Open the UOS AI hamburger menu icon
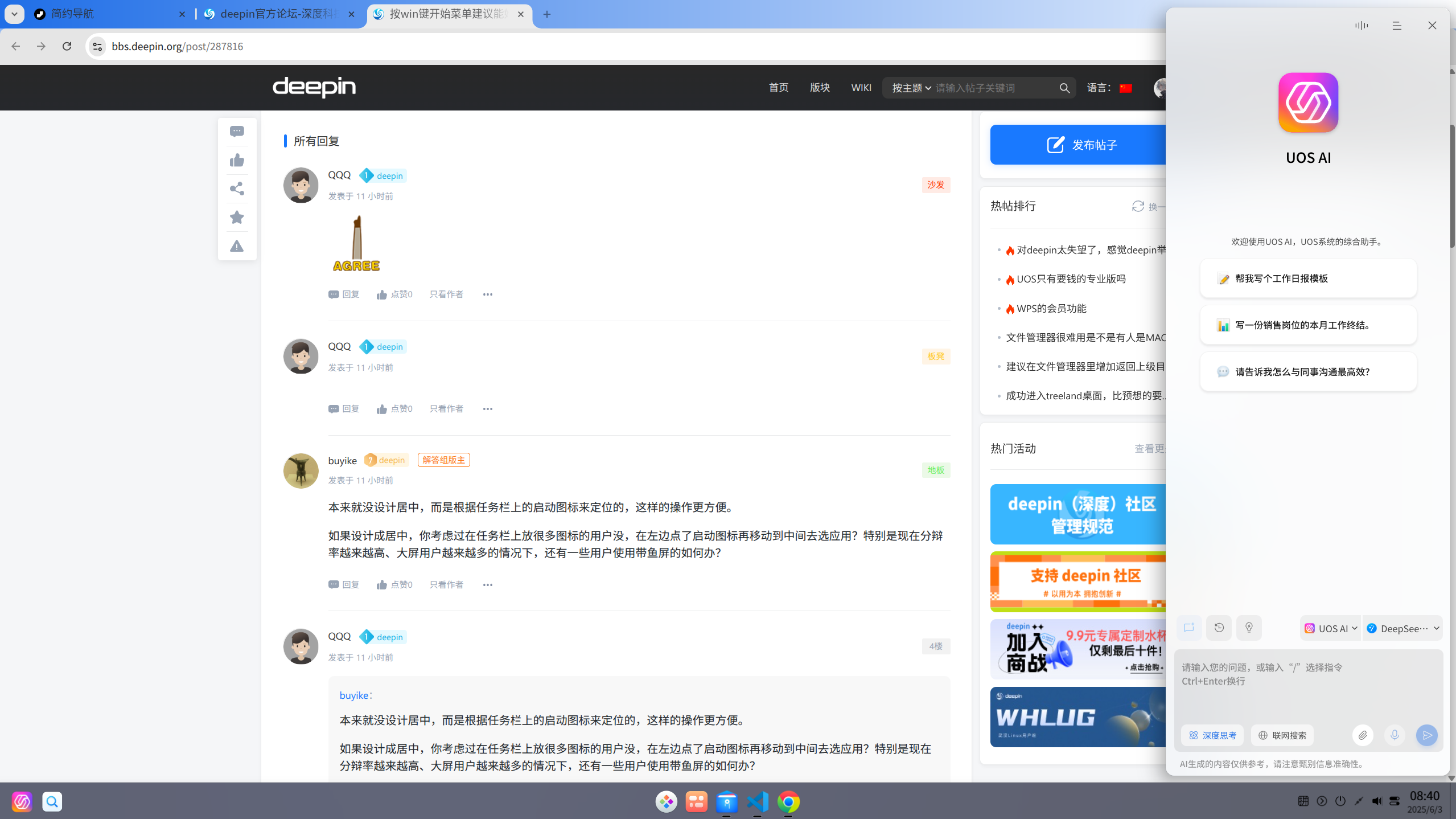This screenshot has width=1456, height=819. click(1397, 26)
